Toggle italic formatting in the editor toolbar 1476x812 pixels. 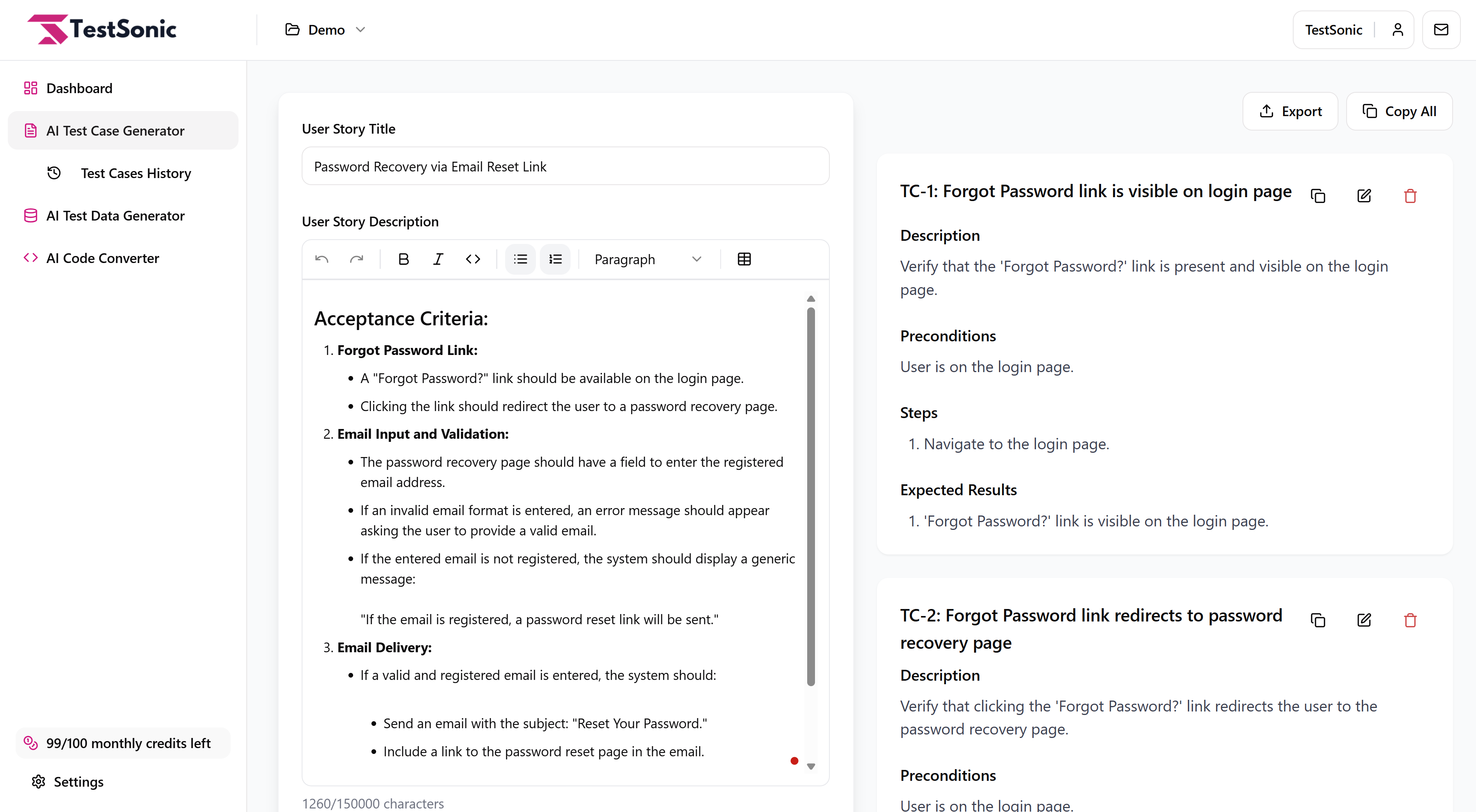pyautogui.click(x=438, y=259)
